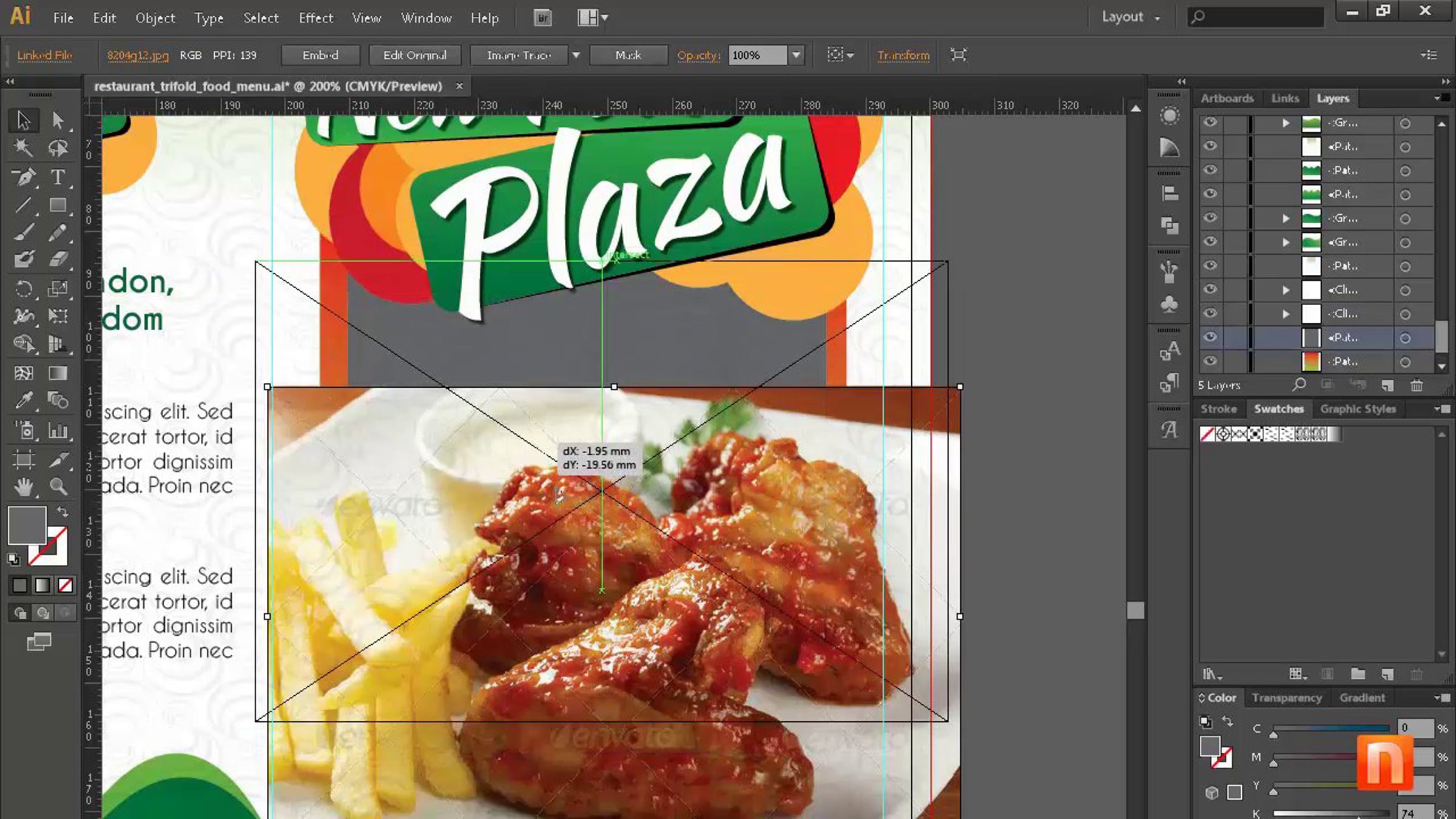Open the Effect menu
Viewport: 1456px width, 819px height.
coord(315,18)
